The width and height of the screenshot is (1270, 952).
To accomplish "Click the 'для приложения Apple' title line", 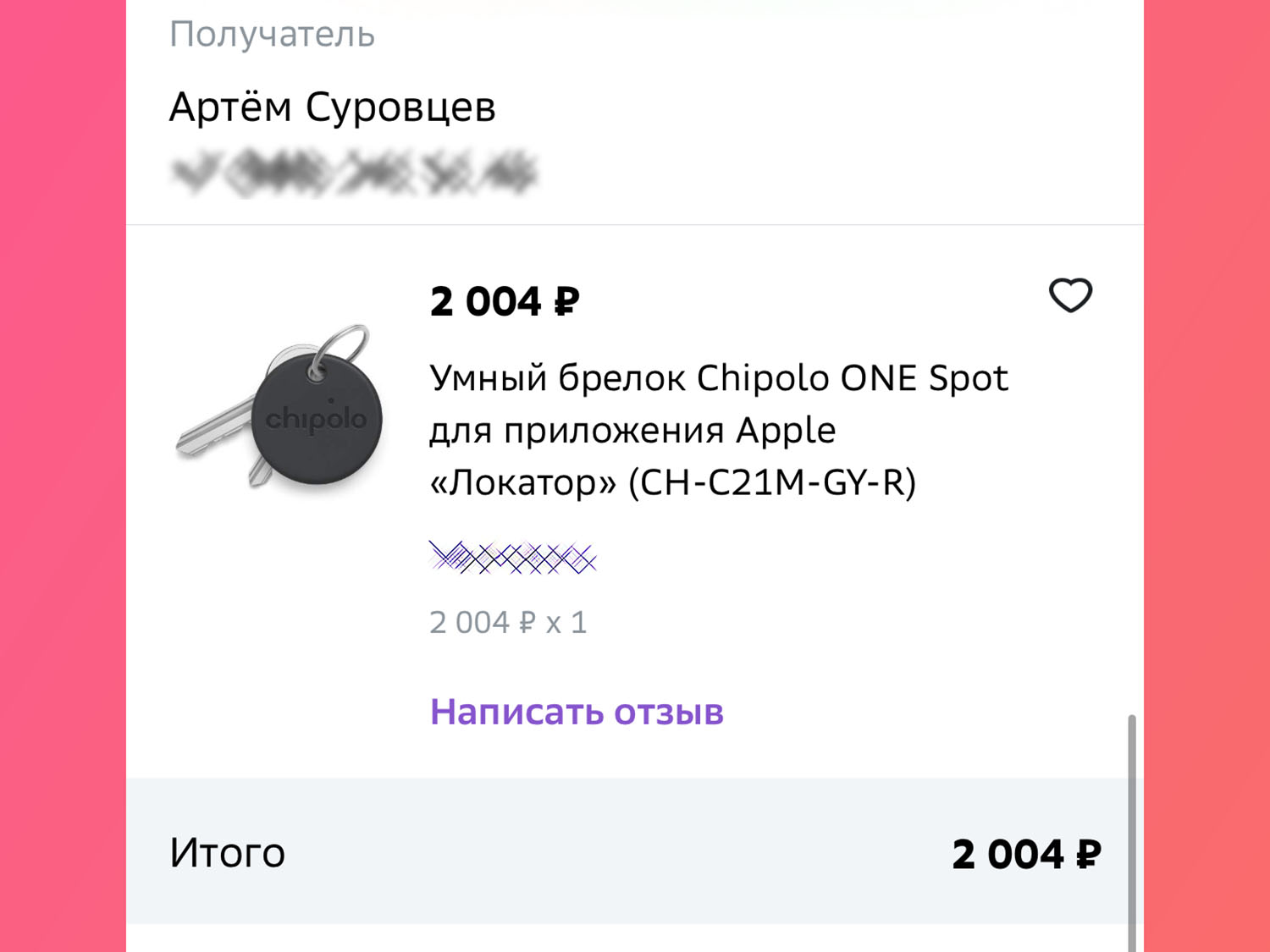I will 632,431.
